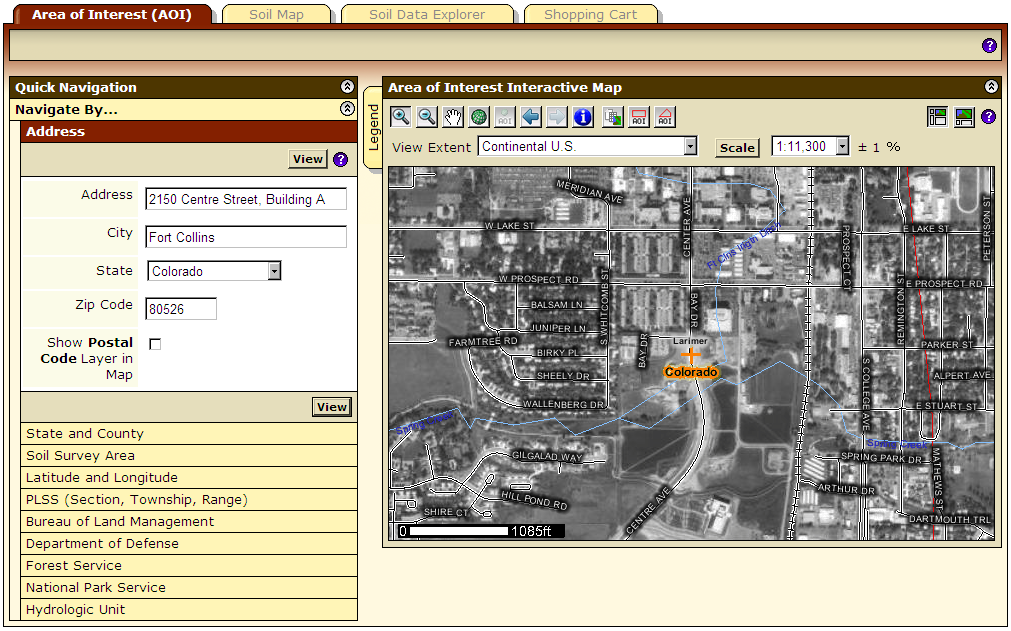Click the City field with Fort Collins
Viewport: 1011px width, 631px height.
pyautogui.click(x=246, y=237)
